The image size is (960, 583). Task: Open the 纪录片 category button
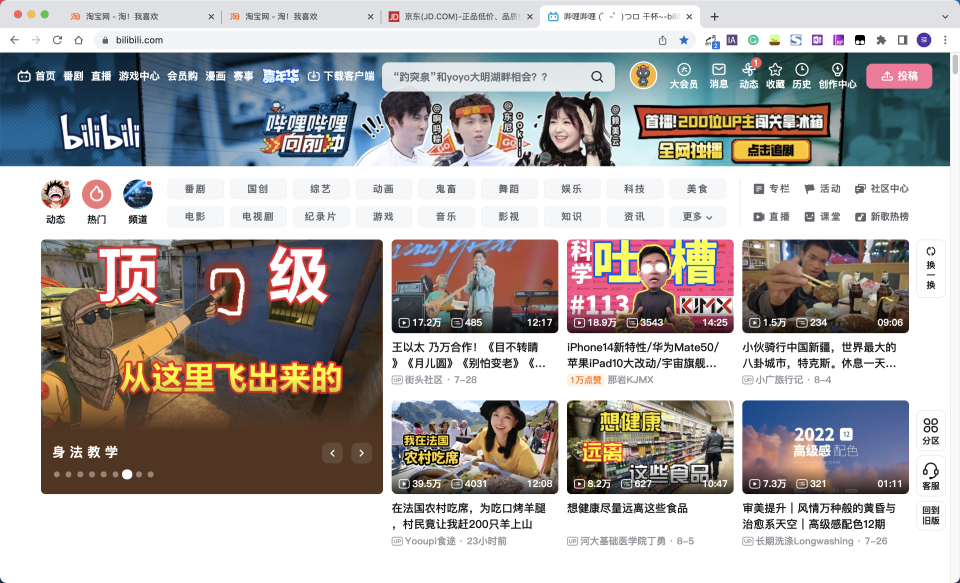(321, 217)
